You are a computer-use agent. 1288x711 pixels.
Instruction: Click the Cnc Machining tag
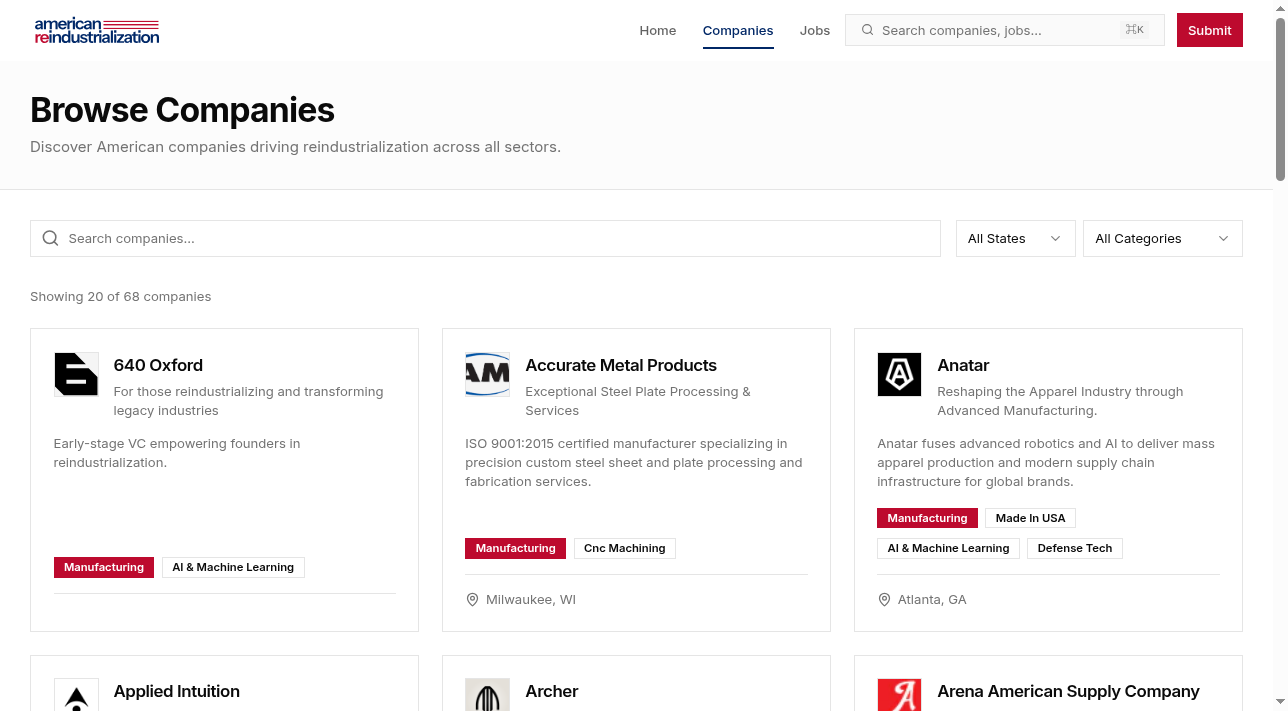click(624, 548)
